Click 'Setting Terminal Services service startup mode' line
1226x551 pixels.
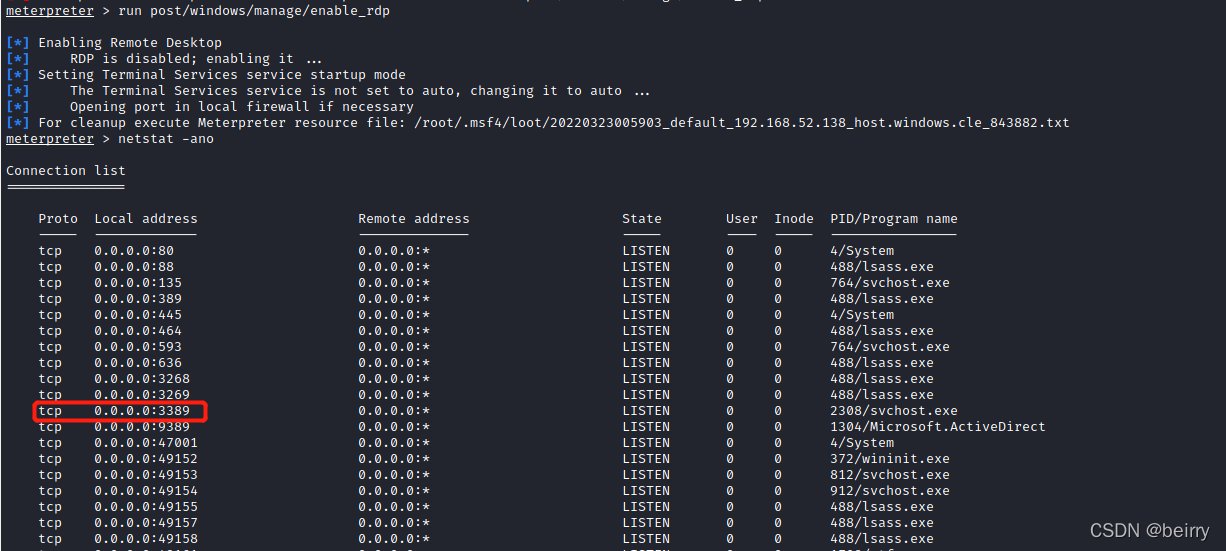coord(222,74)
